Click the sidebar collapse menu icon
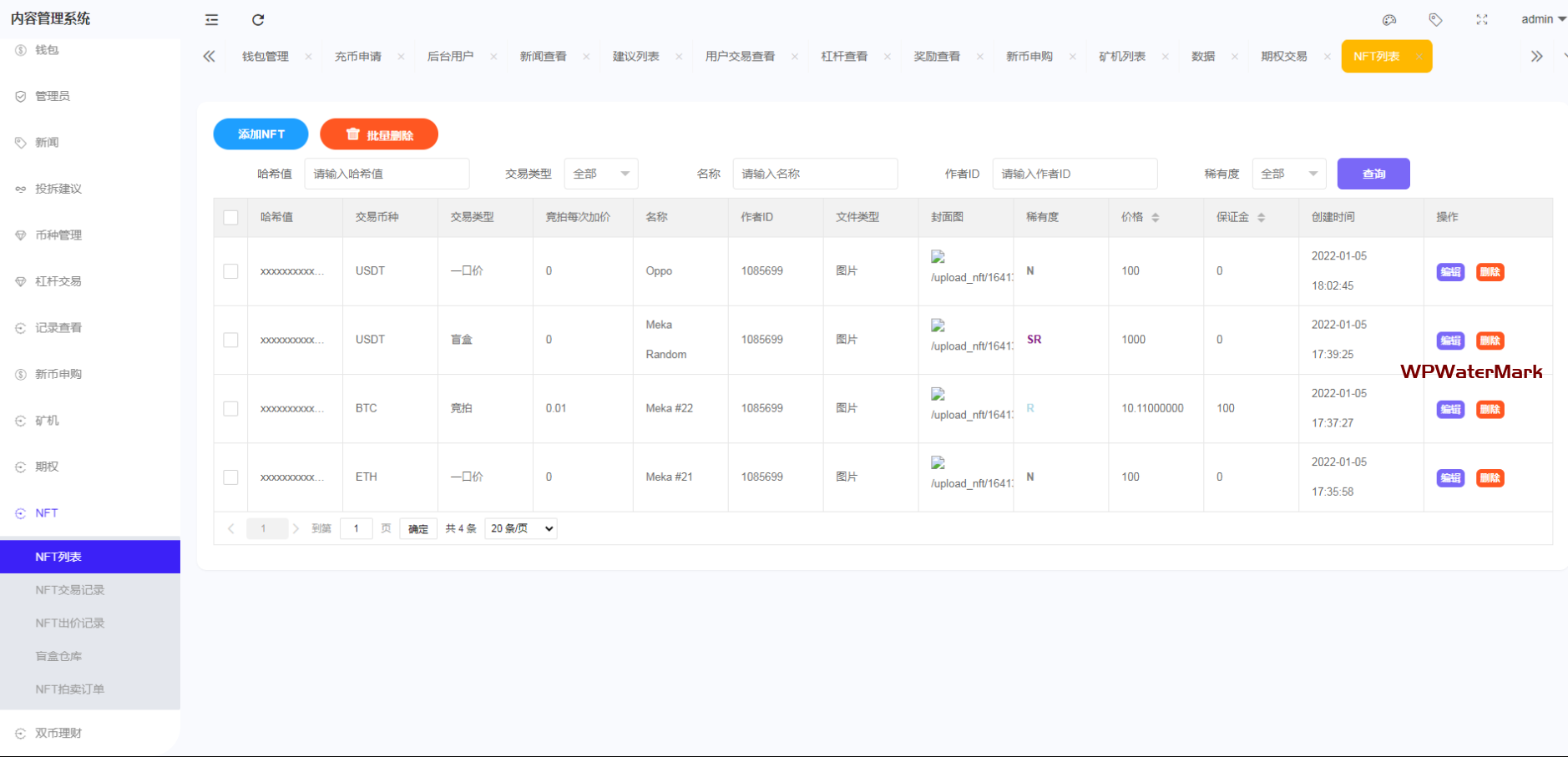The height and width of the screenshot is (757, 1568). point(212,20)
